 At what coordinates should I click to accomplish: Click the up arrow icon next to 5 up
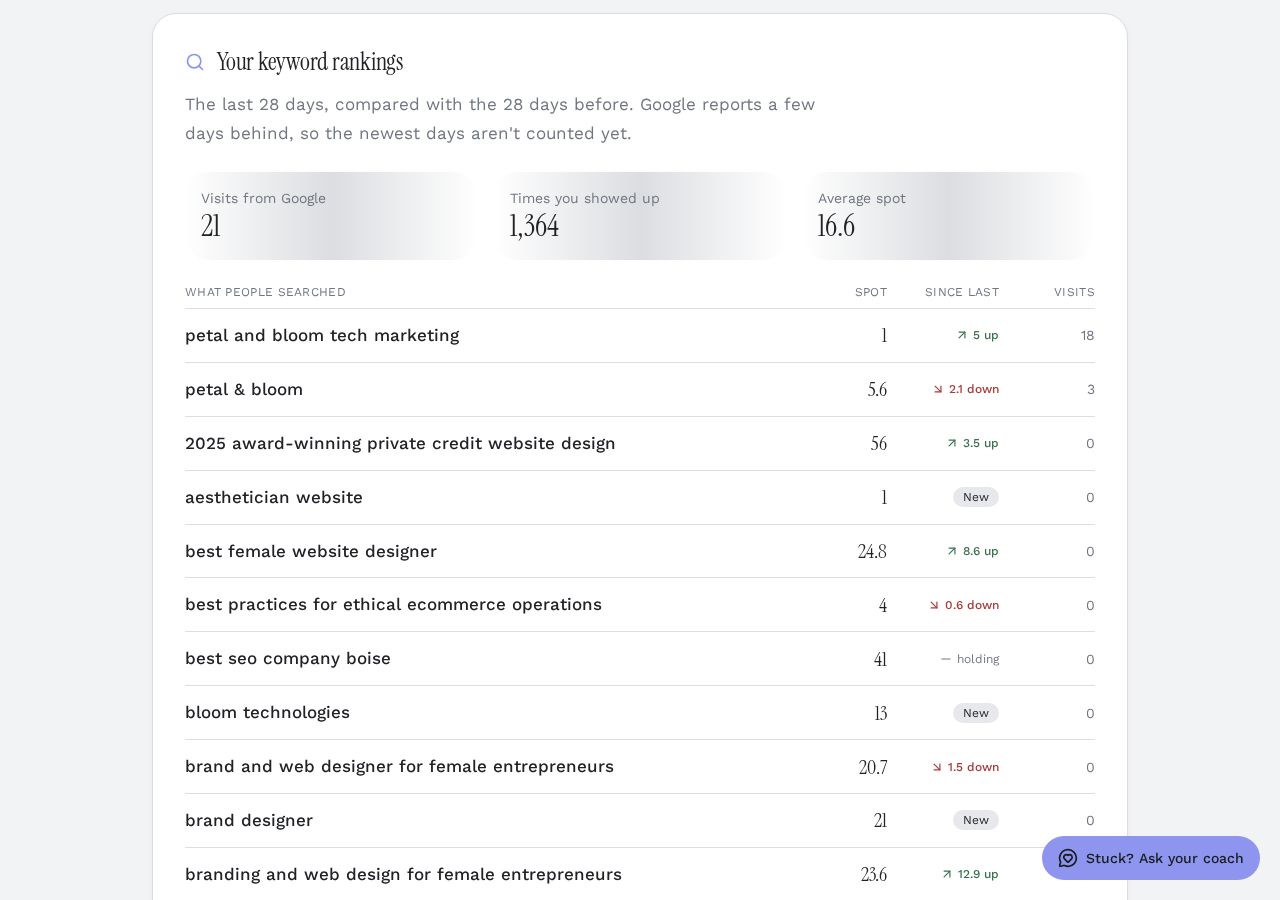(962, 335)
